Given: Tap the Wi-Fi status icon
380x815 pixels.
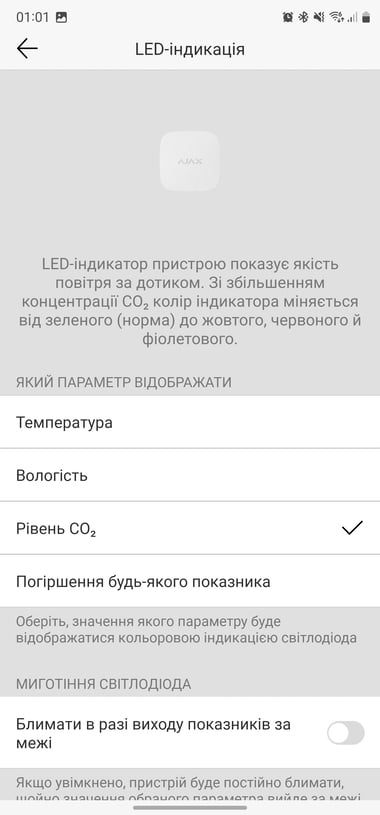Looking at the screenshot, I should (336, 18).
